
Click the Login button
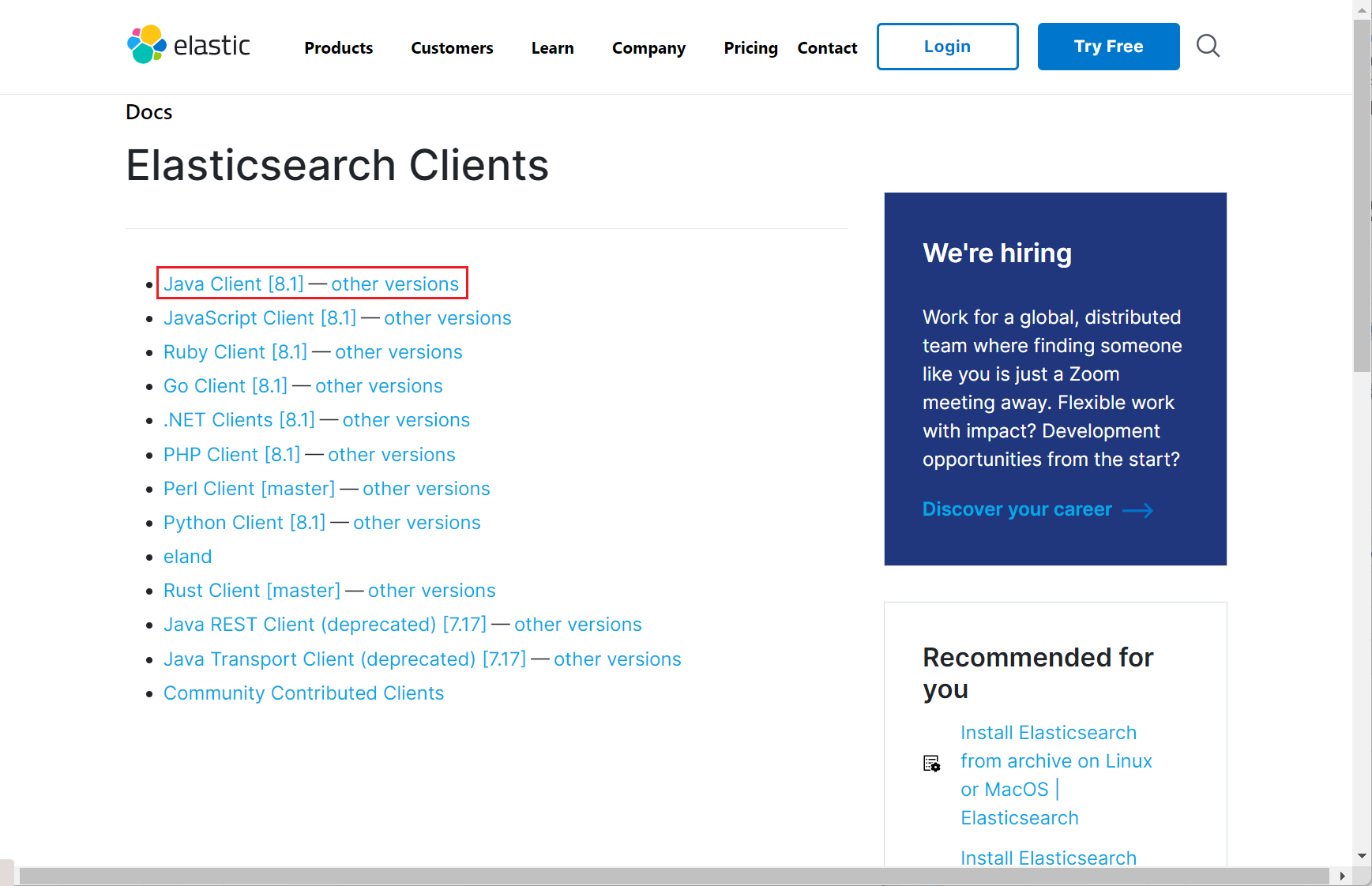click(947, 47)
